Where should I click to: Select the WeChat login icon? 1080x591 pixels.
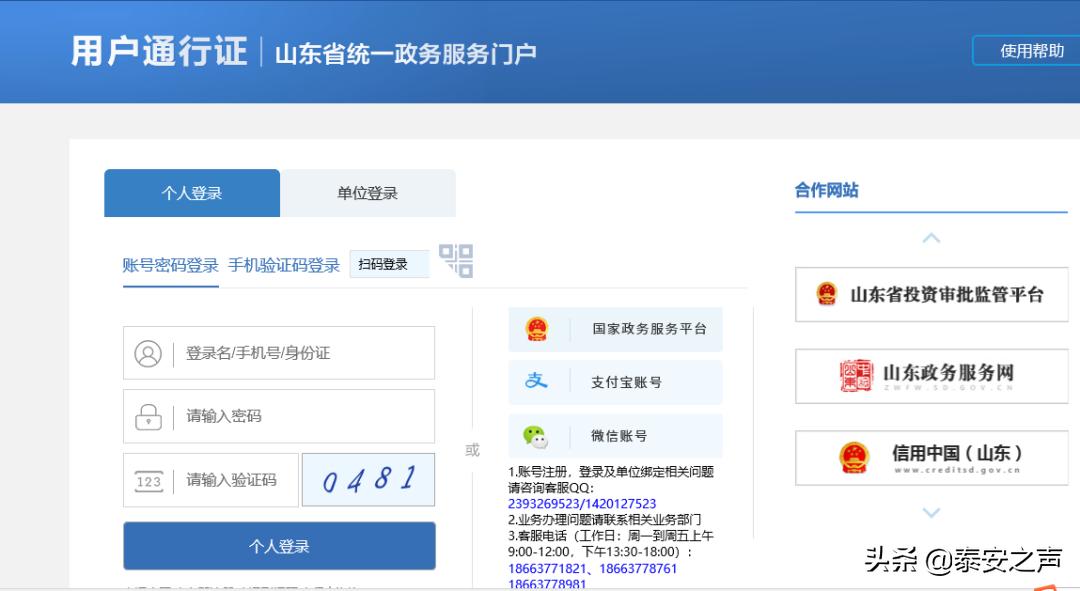(537, 435)
